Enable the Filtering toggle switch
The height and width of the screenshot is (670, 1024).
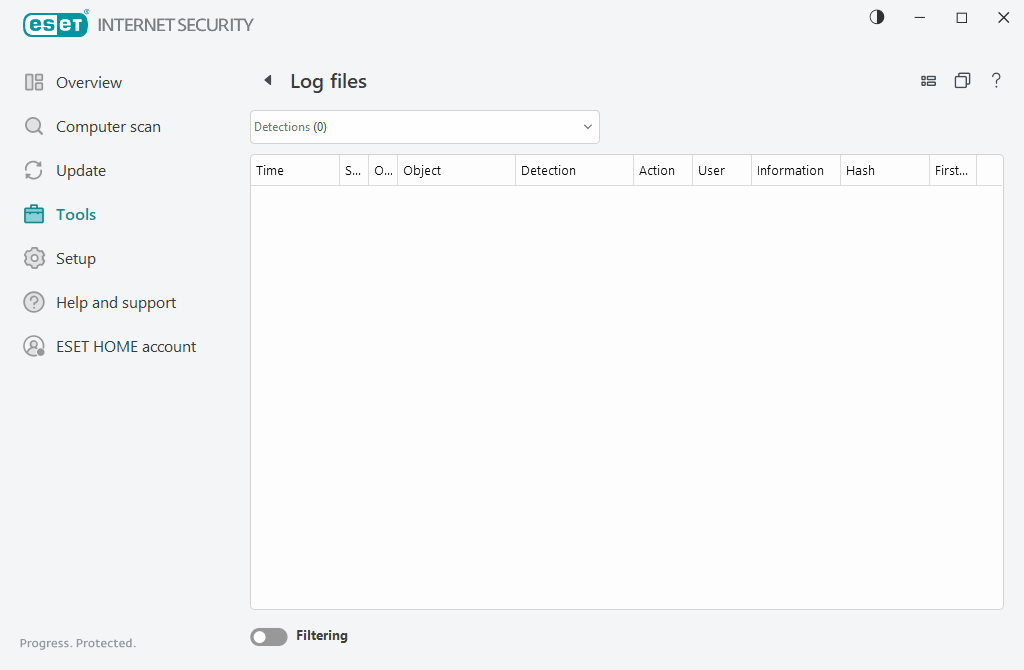[x=268, y=637]
